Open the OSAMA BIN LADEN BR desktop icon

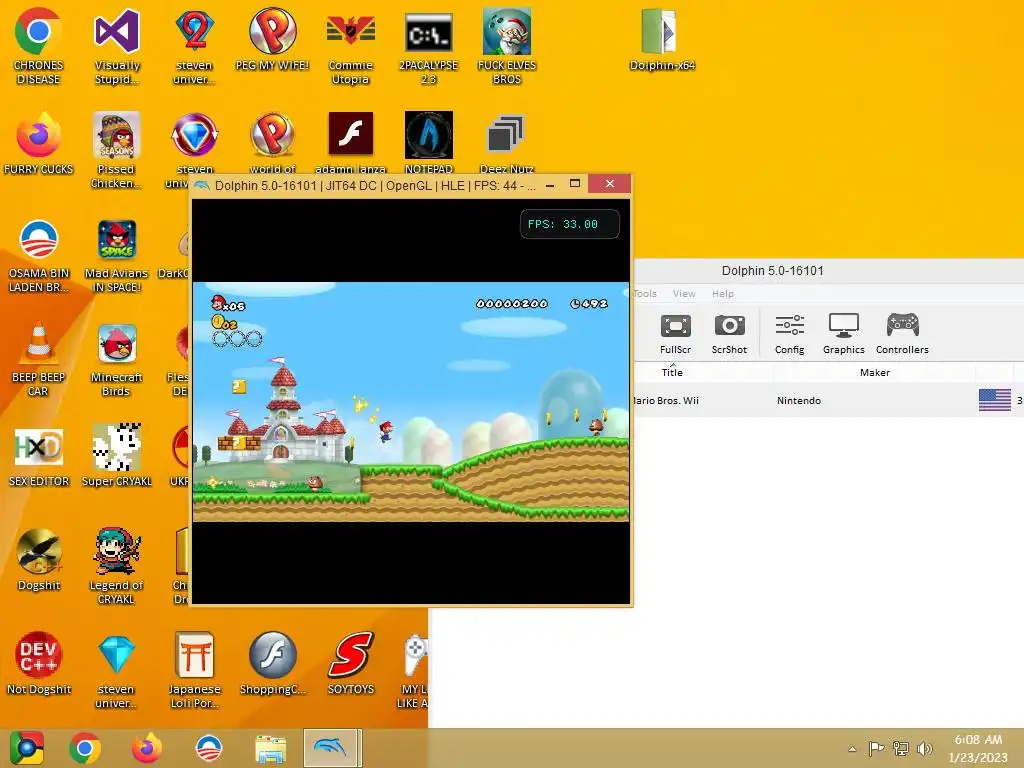pos(38,255)
